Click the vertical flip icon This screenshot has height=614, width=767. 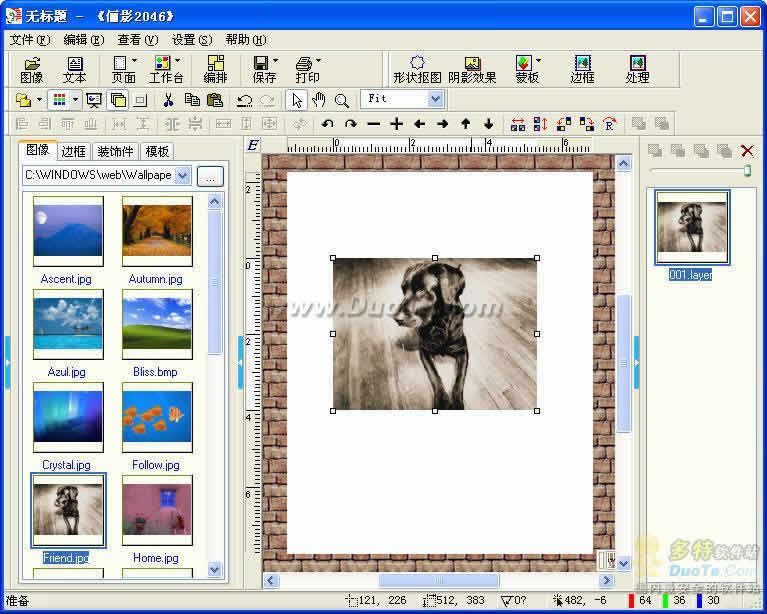pyautogui.click(x=540, y=124)
